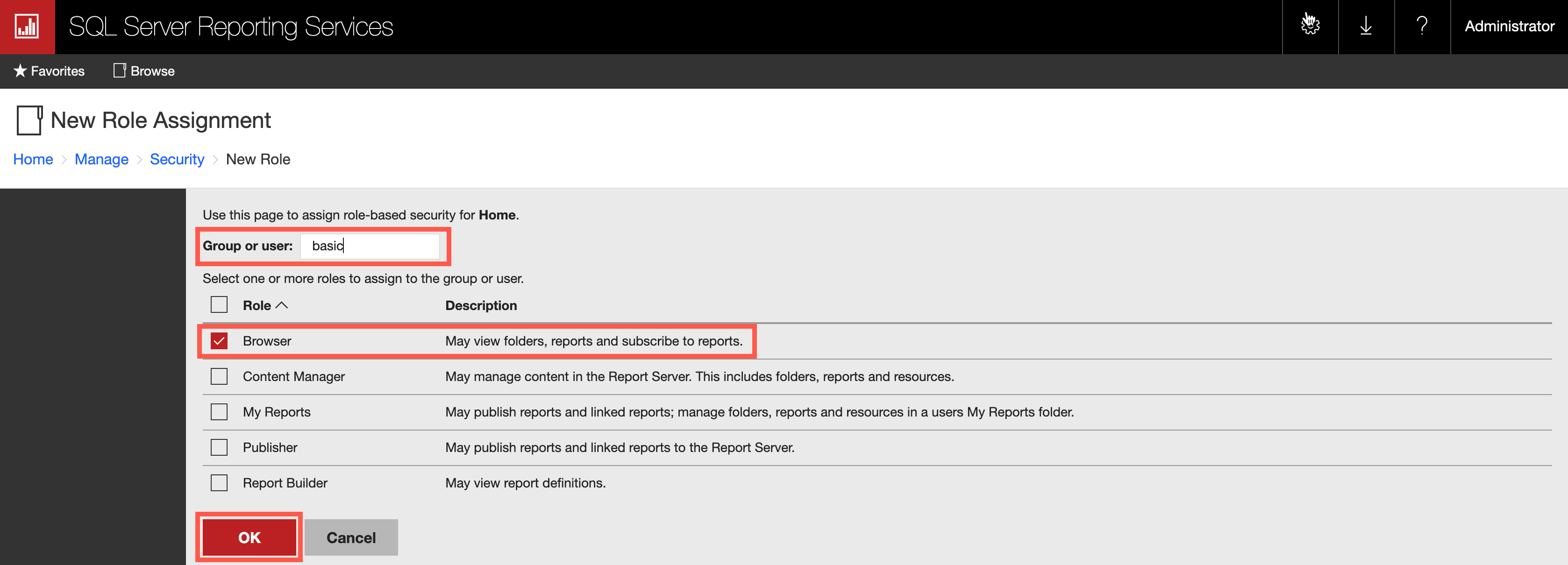Image resolution: width=1568 pixels, height=565 pixels.
Task: Select the 'Content Manager' role name text
Action: click(293, 376)
